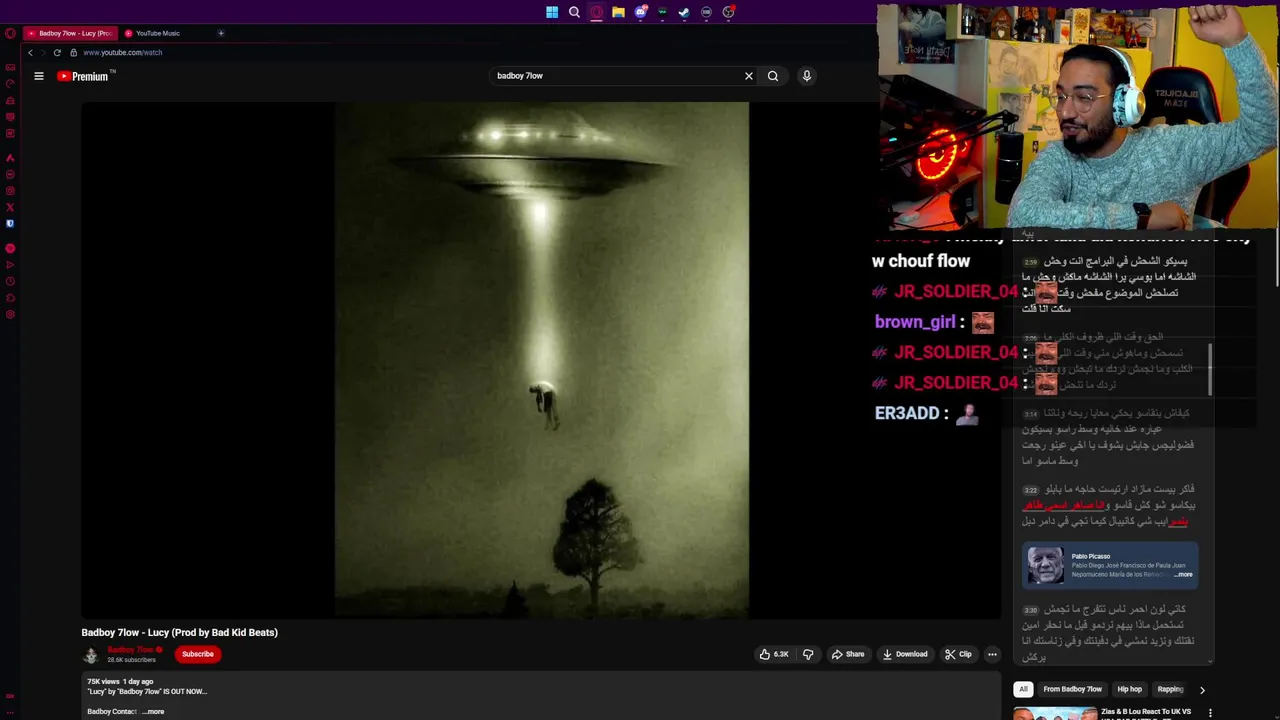Open a new browser tab

coord(221,33)
